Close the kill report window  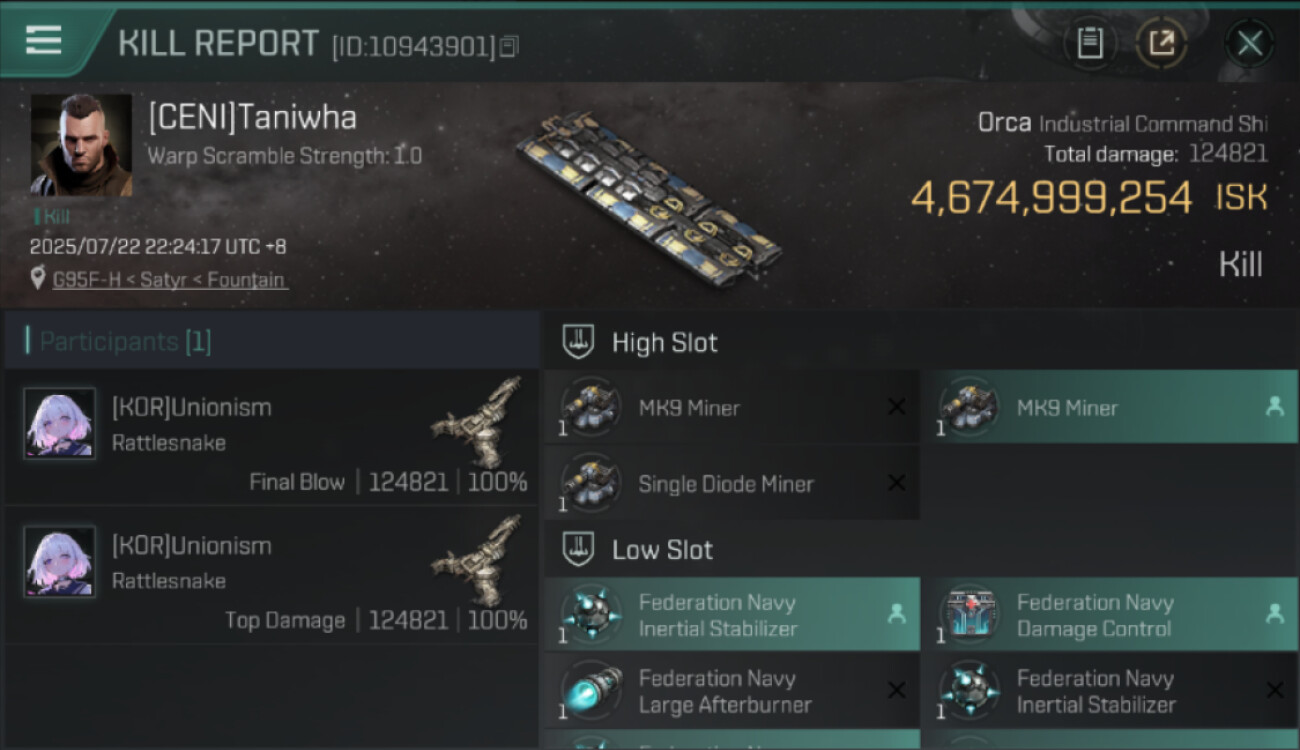pyautogui.click(x=1249, y=43)
